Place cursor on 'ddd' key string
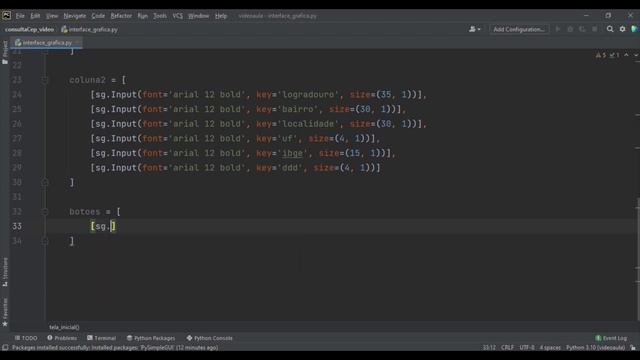This screenshot has height=360, width=640. click(x=290, y=168)
